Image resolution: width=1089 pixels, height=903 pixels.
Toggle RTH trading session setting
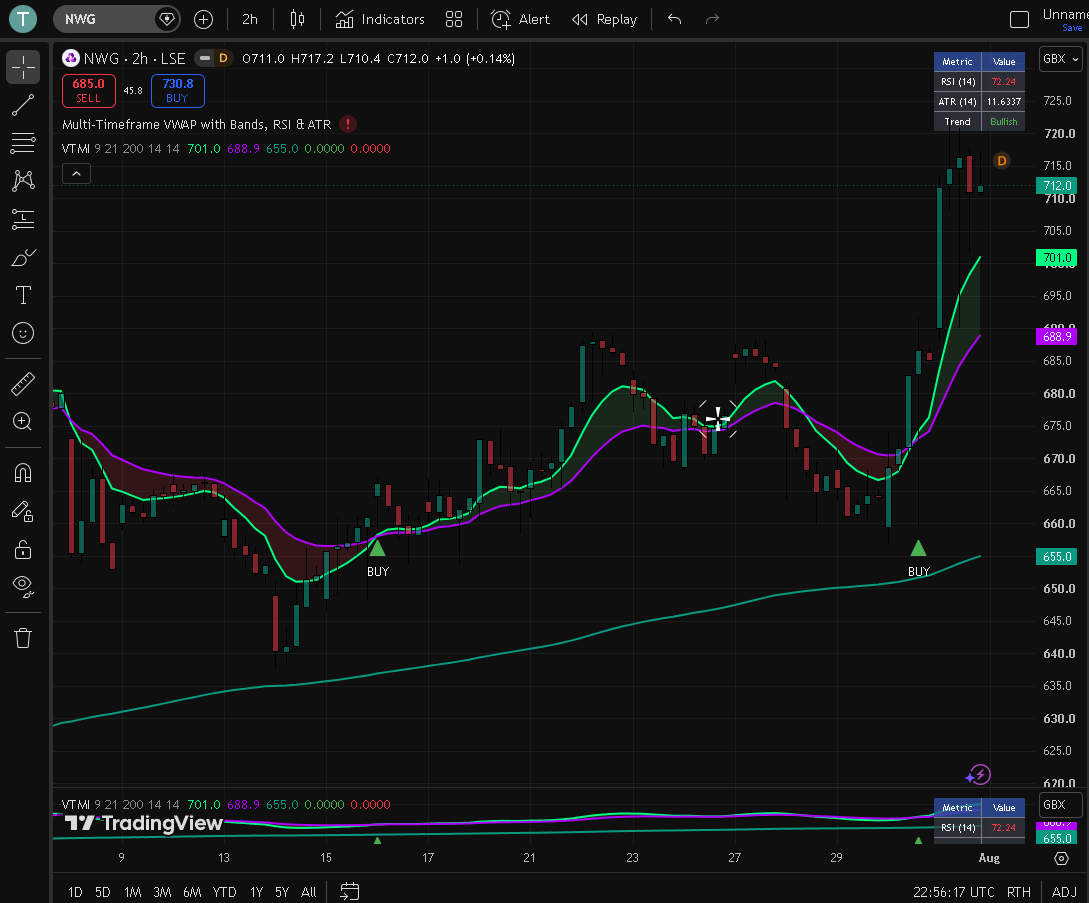point(1019,892)
